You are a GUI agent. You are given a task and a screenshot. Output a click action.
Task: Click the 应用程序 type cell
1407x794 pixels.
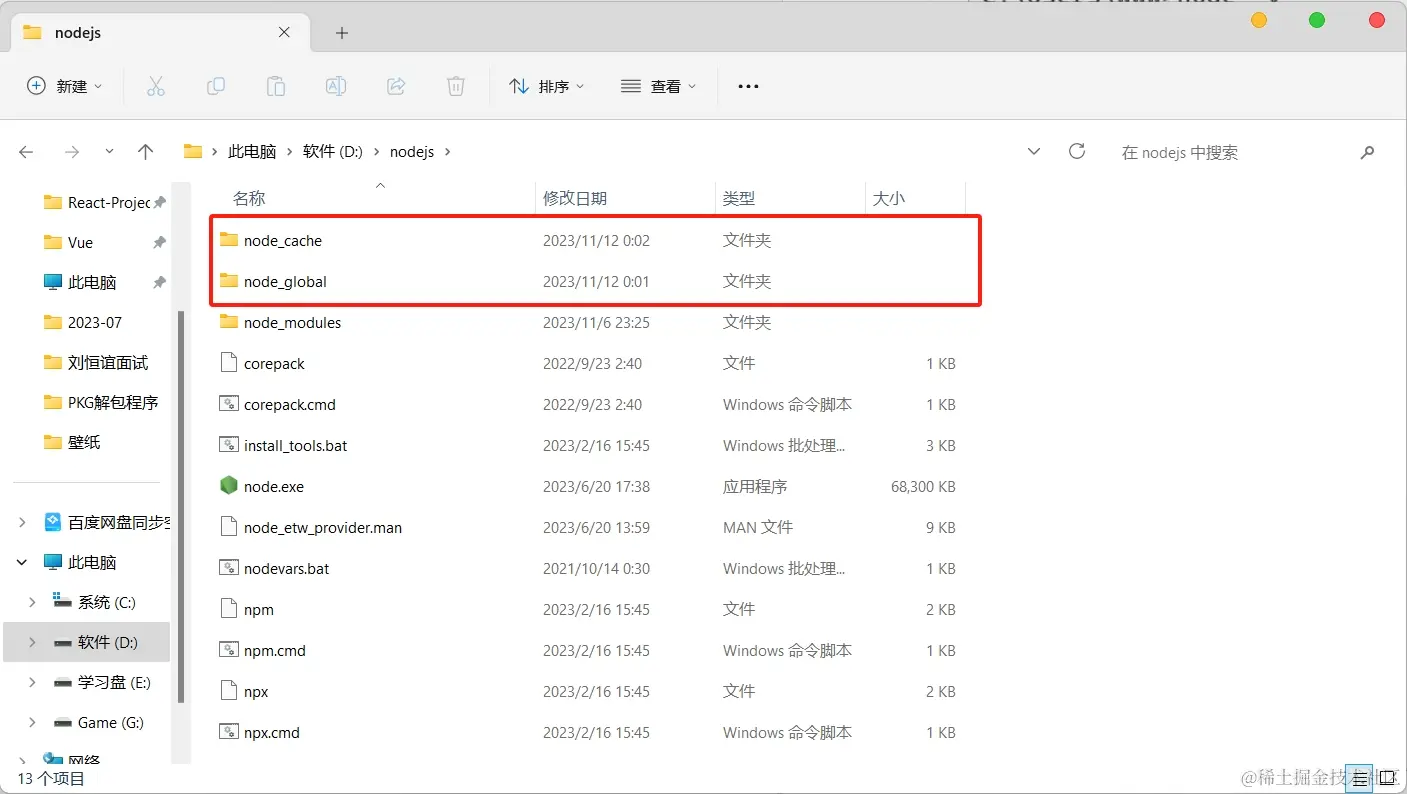coord(755,486)
